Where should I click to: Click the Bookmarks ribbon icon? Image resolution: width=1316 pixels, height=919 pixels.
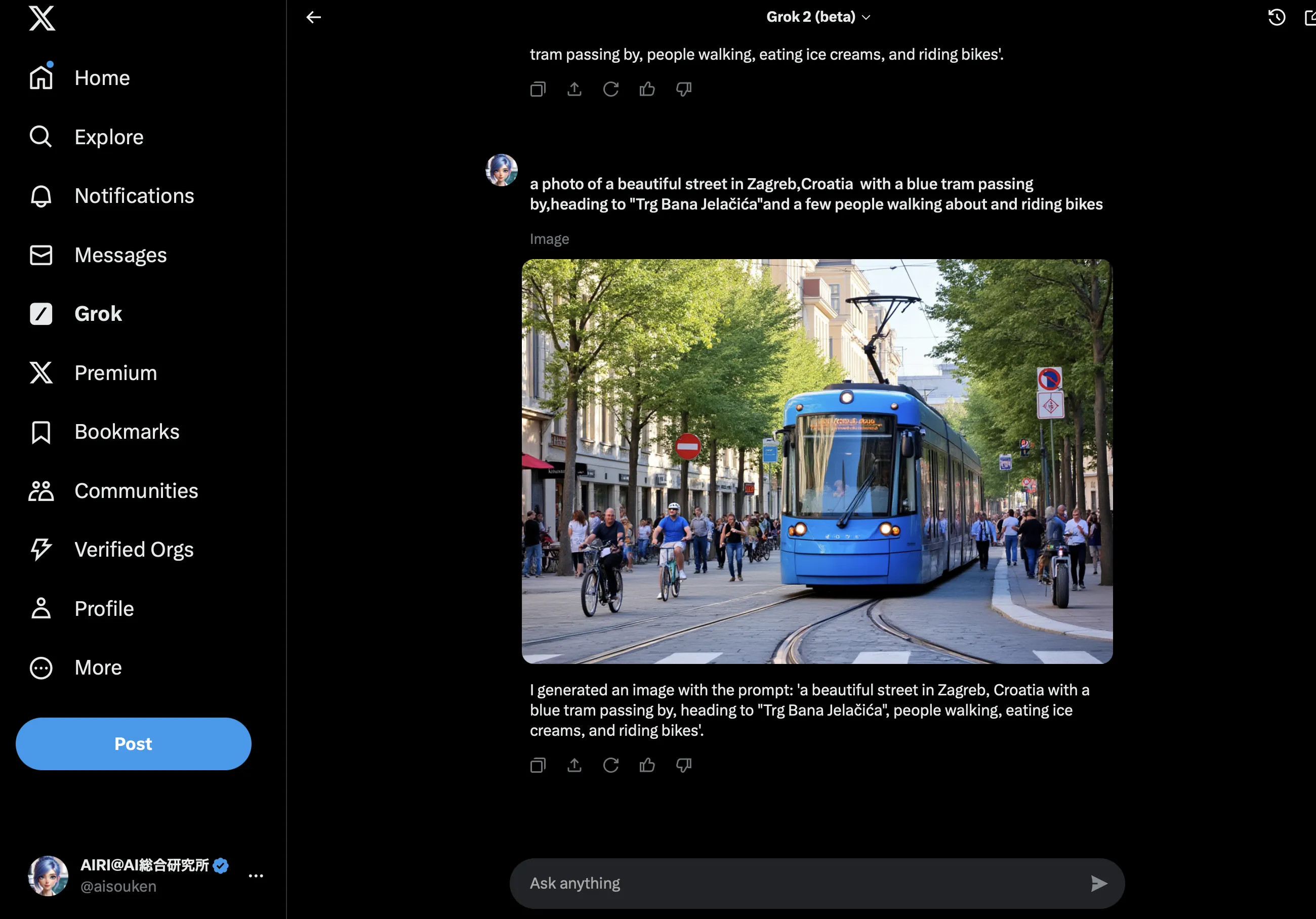pyautogui.click(x=39, y=431)
